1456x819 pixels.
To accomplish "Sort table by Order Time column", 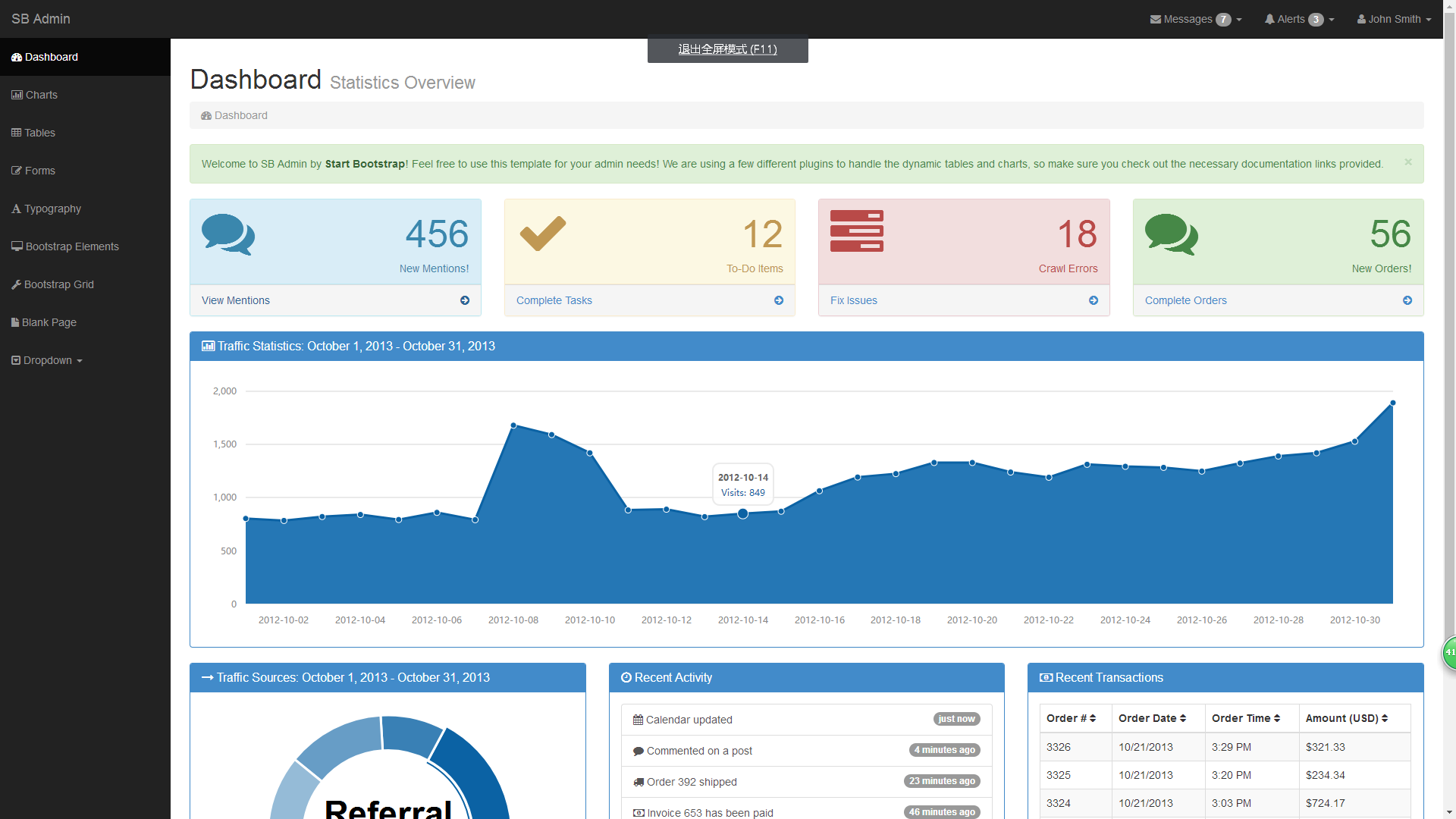I will [1252, 718].
